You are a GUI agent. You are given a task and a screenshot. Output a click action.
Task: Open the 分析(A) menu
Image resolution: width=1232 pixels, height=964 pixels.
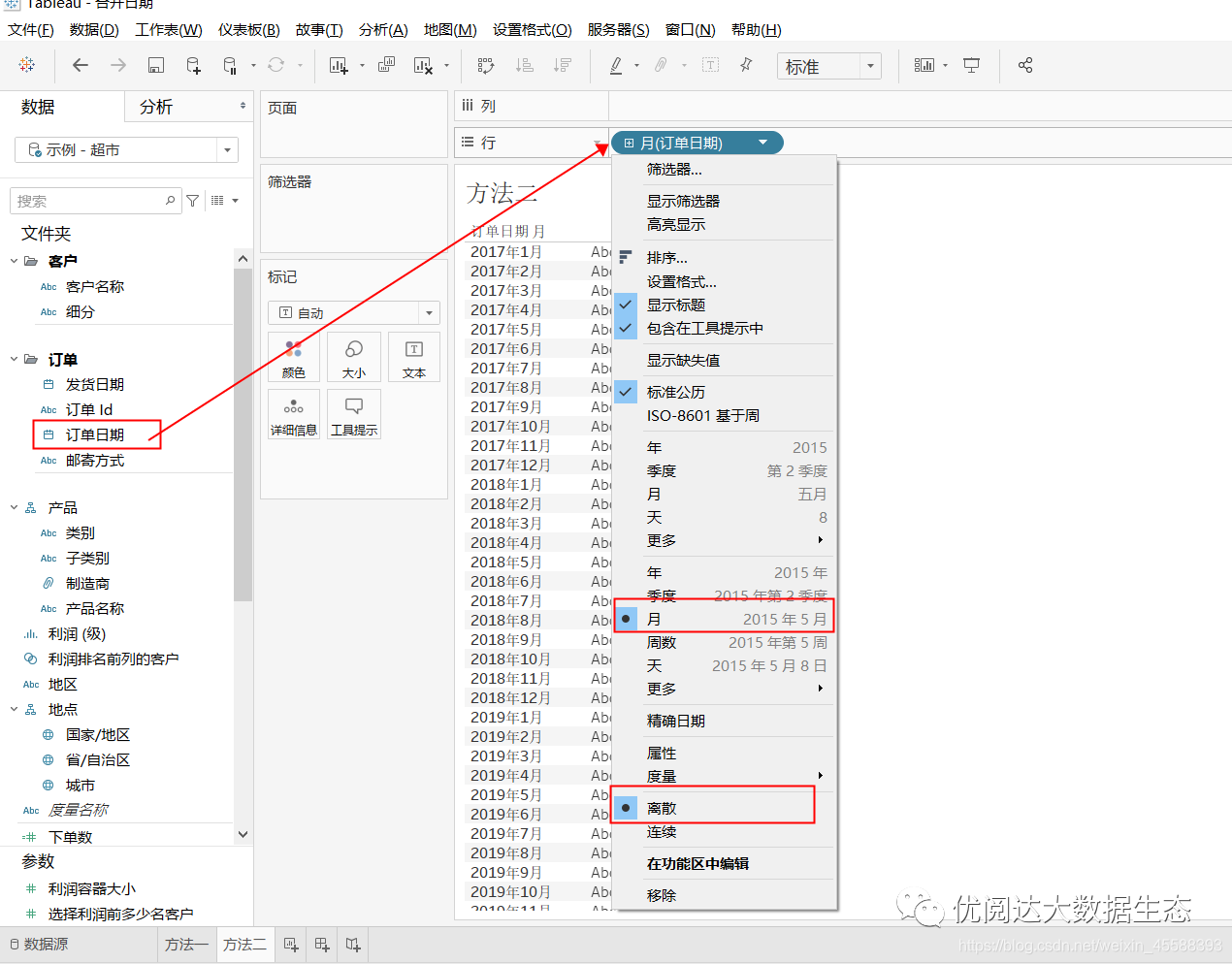pos(383,29)
